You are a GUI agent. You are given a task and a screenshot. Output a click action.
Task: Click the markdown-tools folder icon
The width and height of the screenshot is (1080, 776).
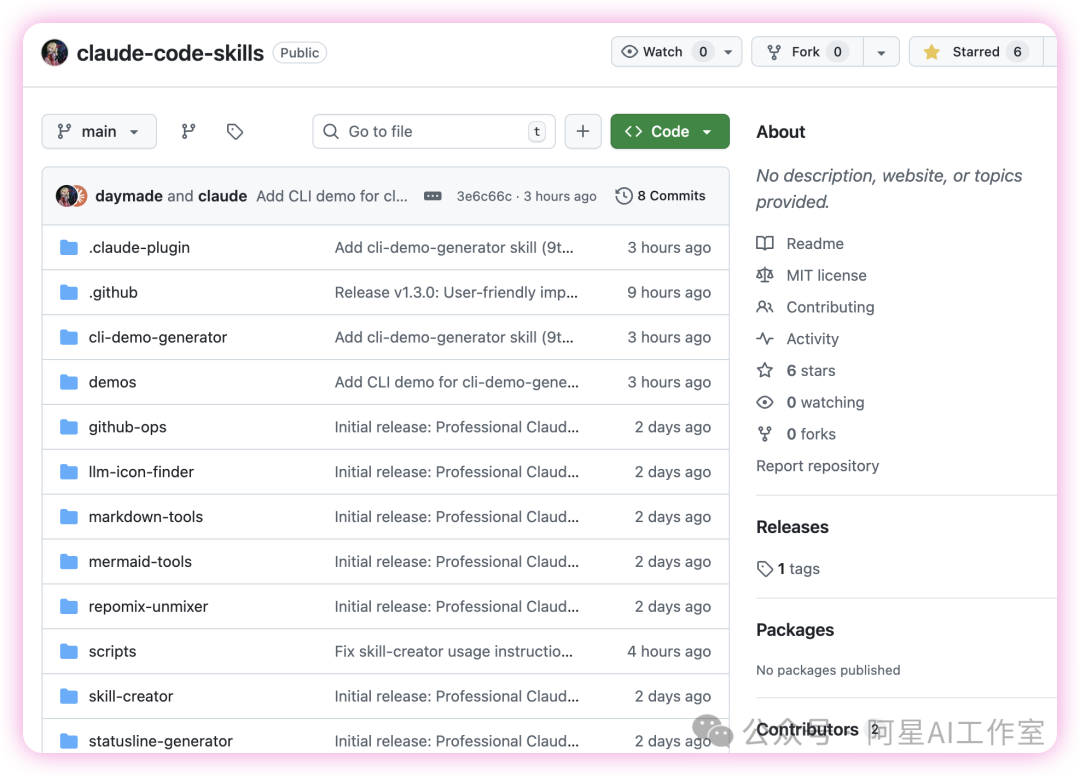69,516
